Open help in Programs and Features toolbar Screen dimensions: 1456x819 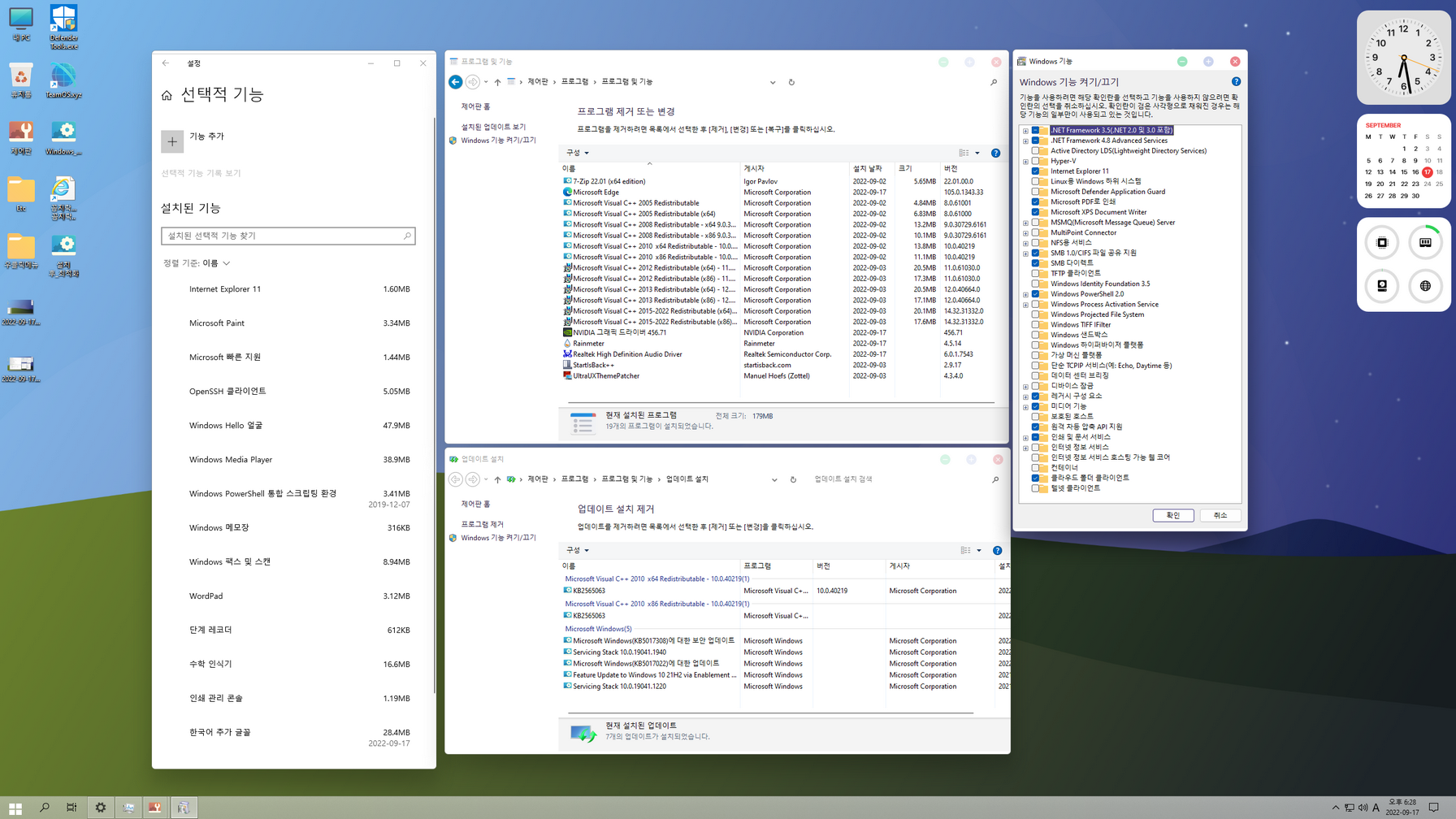point(995,153)
